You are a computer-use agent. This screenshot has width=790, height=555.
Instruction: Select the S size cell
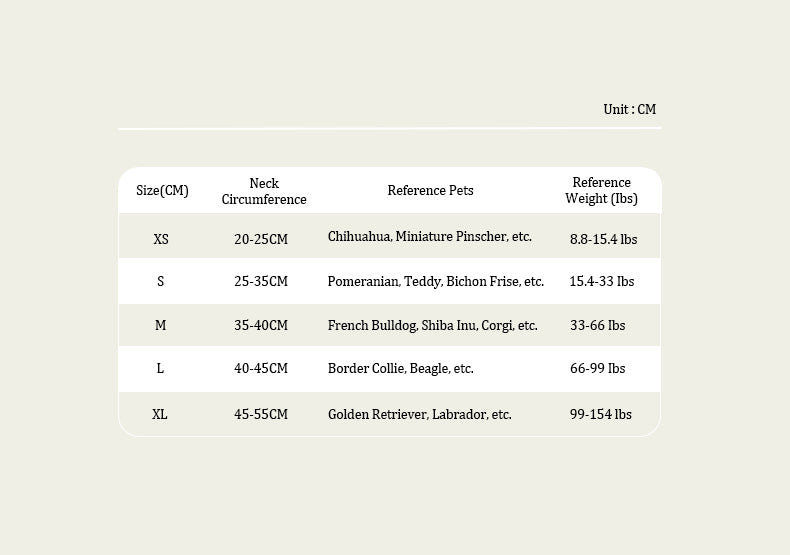[160, 281]
